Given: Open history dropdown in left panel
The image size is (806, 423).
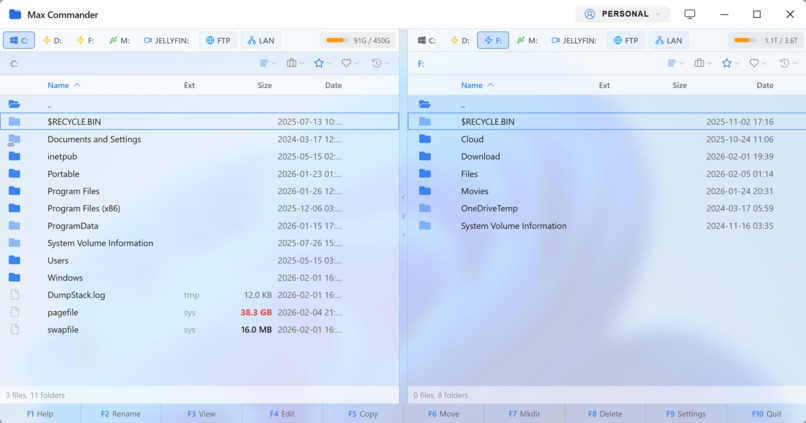Looking at the screenshot, I should pos(380,63).
